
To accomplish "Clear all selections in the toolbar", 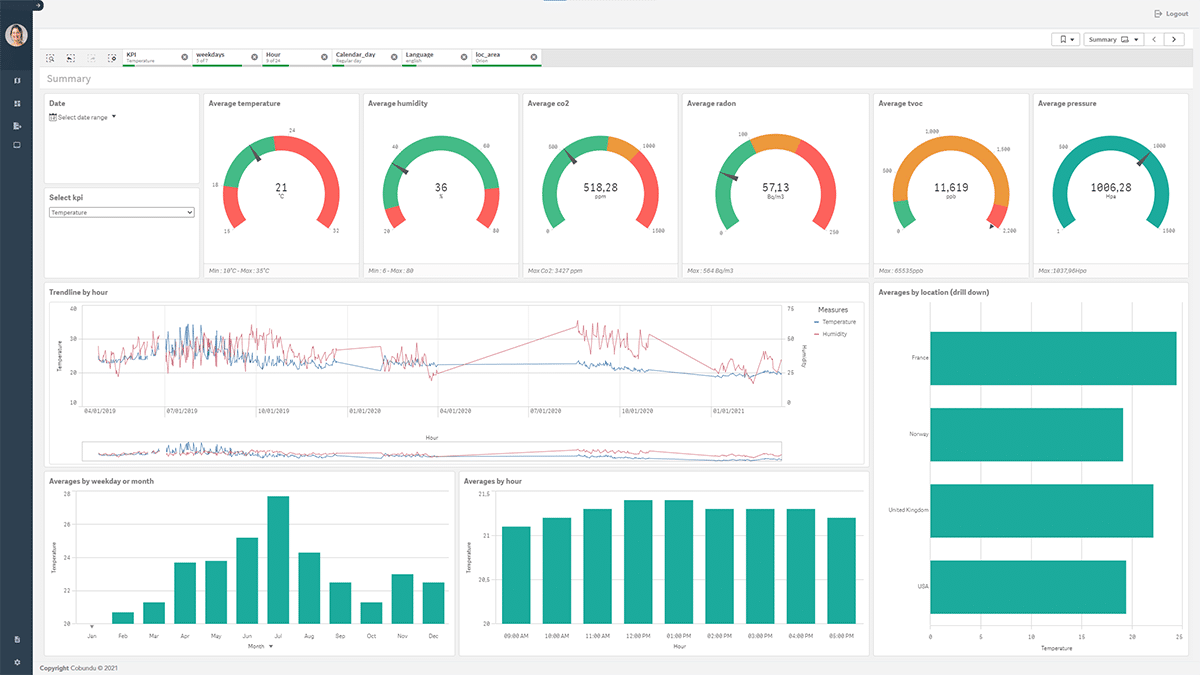I will (111, 58).
